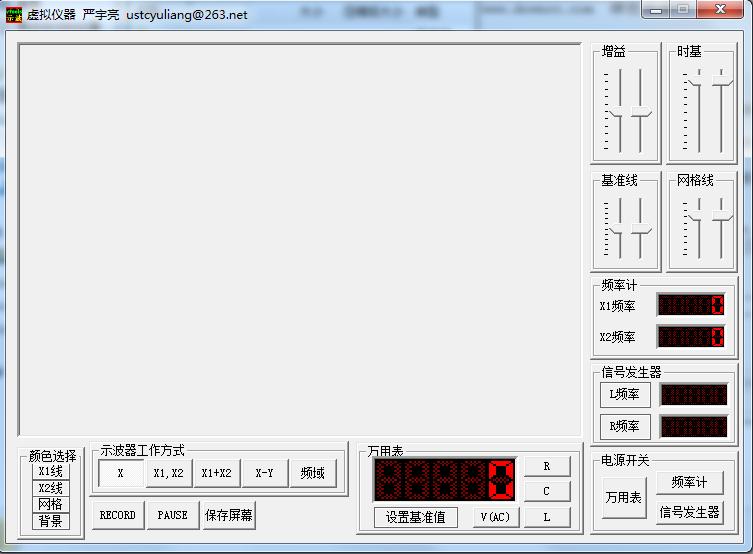
Task: Choose 网格 grid color
Action: click(x=51, y=505)
